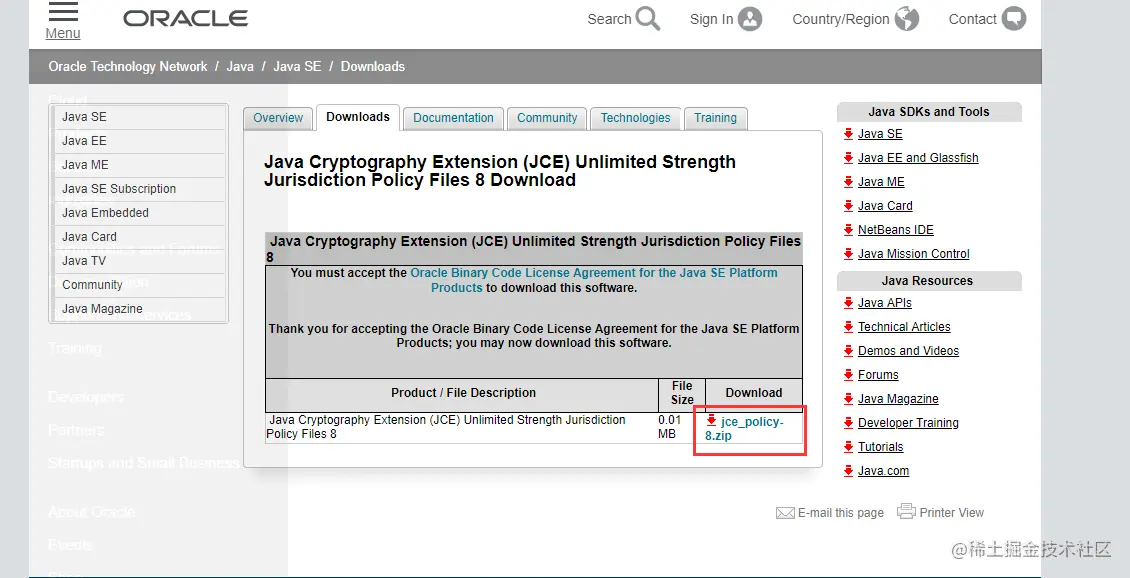Click the Country/Region globe icon
Image resolution: width=1130 pixels, height=578 pixels.
click(907, 19)
